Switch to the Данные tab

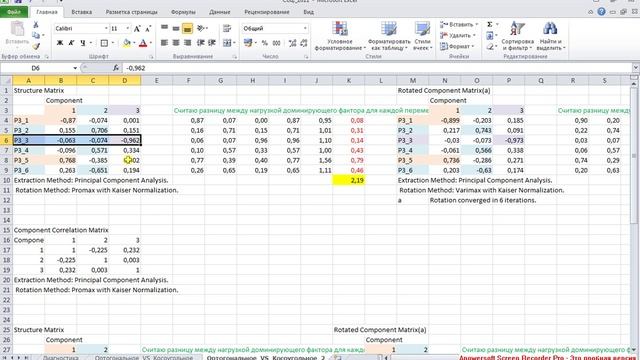(x=220, y=12)
